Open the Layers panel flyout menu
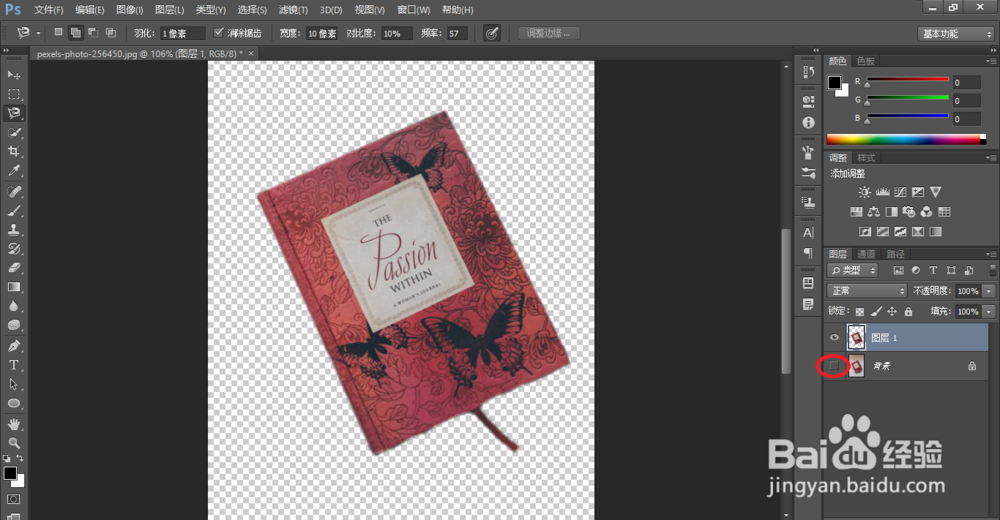 [990, 254]
